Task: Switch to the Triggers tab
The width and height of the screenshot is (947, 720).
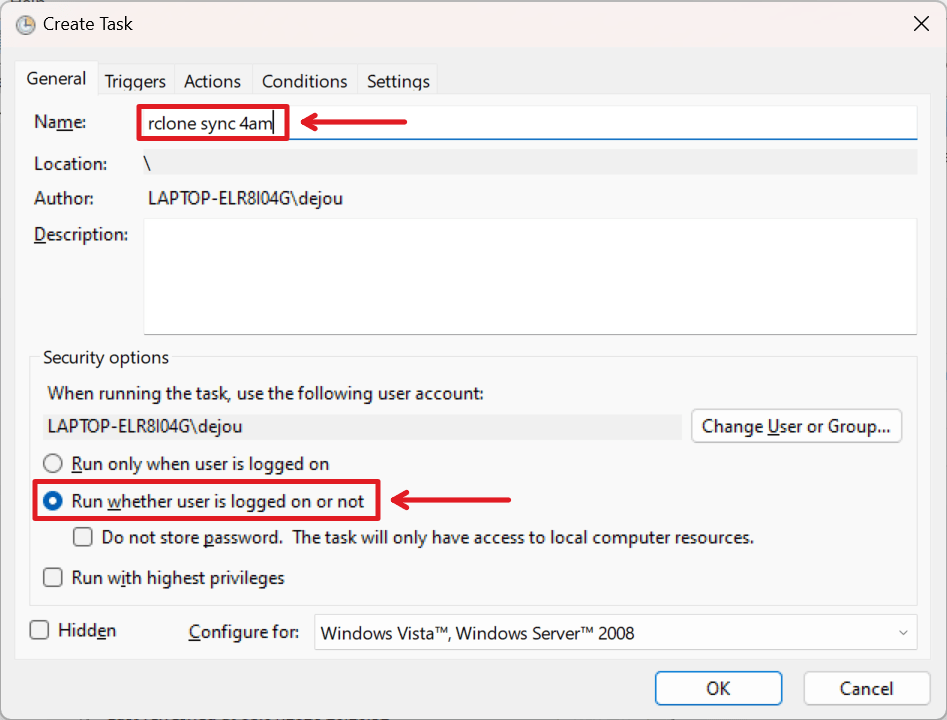Action: point(135,80)
